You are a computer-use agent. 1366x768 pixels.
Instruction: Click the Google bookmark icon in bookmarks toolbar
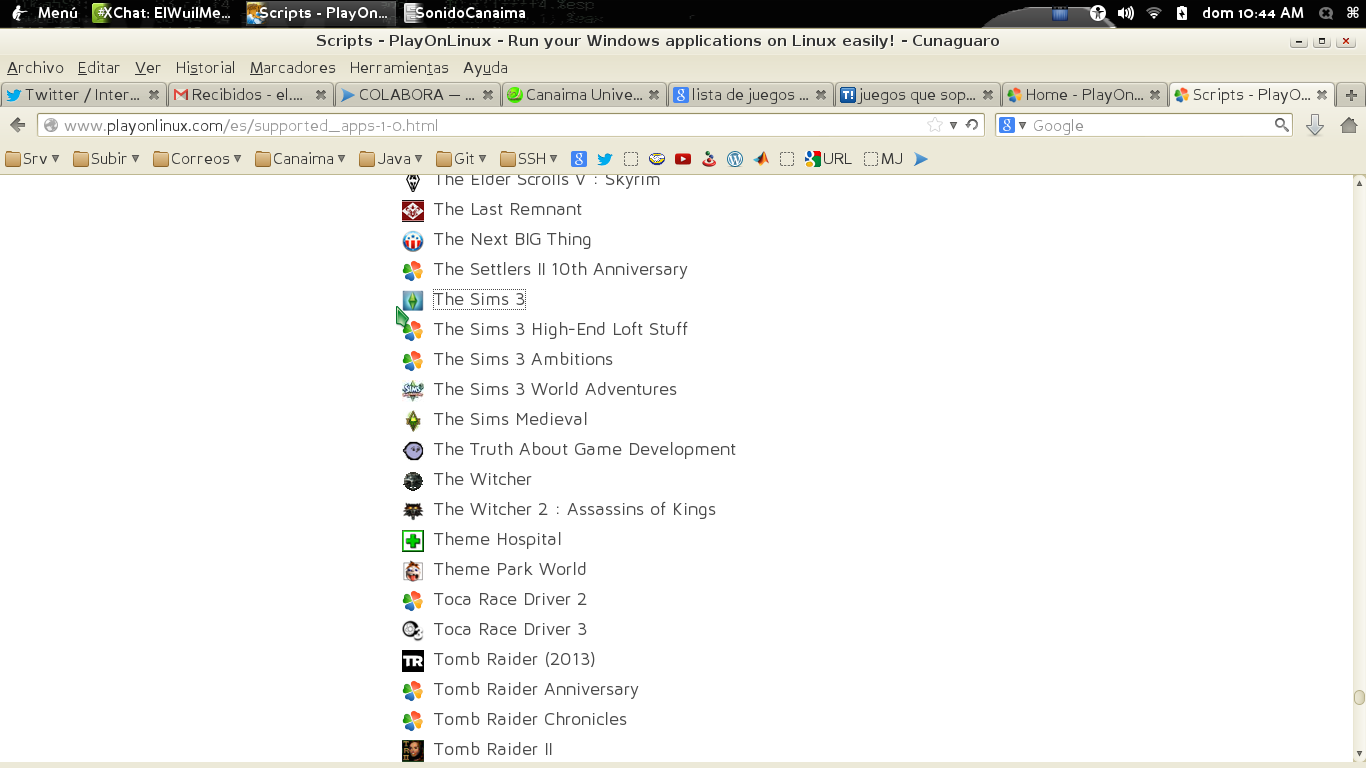(578, 159)
